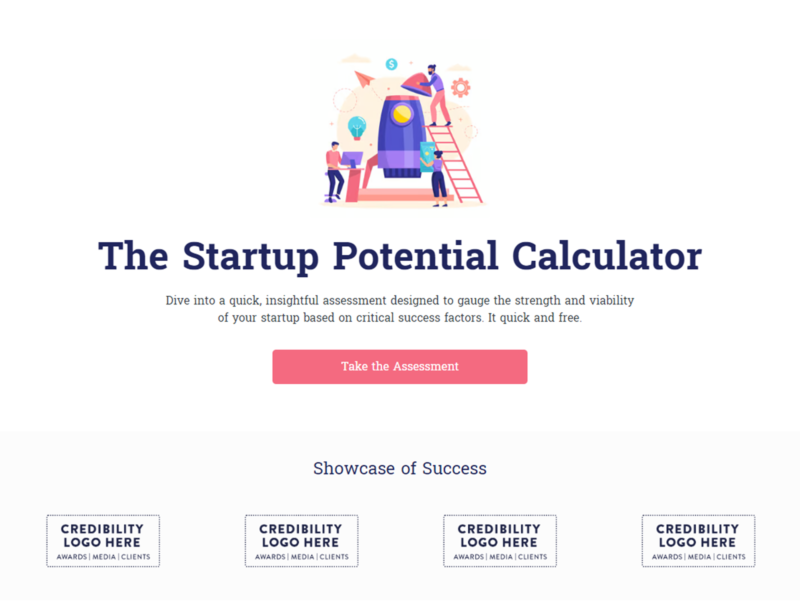Click the third Credibility Logo placeholder

(499, 540)
